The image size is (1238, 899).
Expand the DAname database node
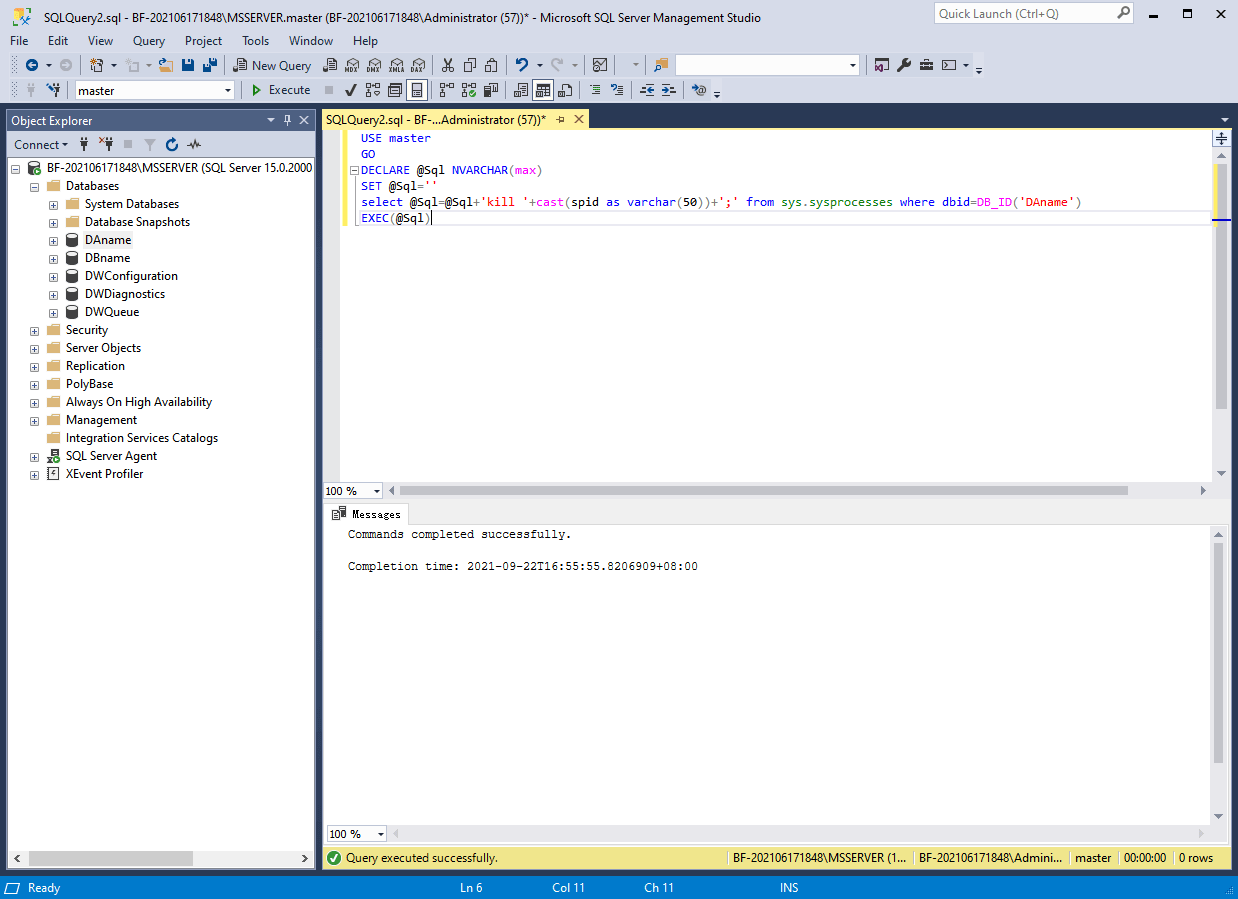coord(53,240)
